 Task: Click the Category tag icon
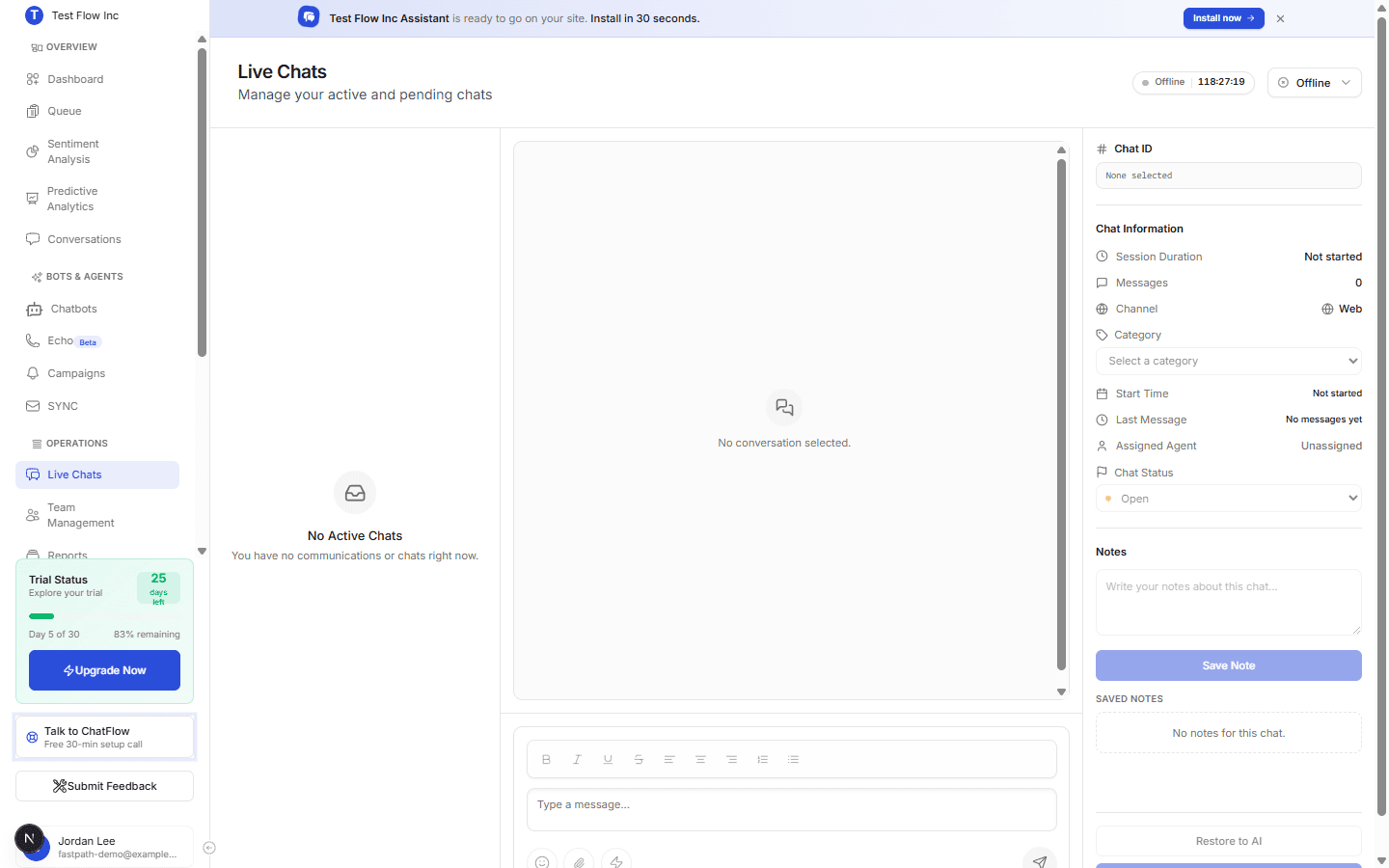tap(1102, 335)
